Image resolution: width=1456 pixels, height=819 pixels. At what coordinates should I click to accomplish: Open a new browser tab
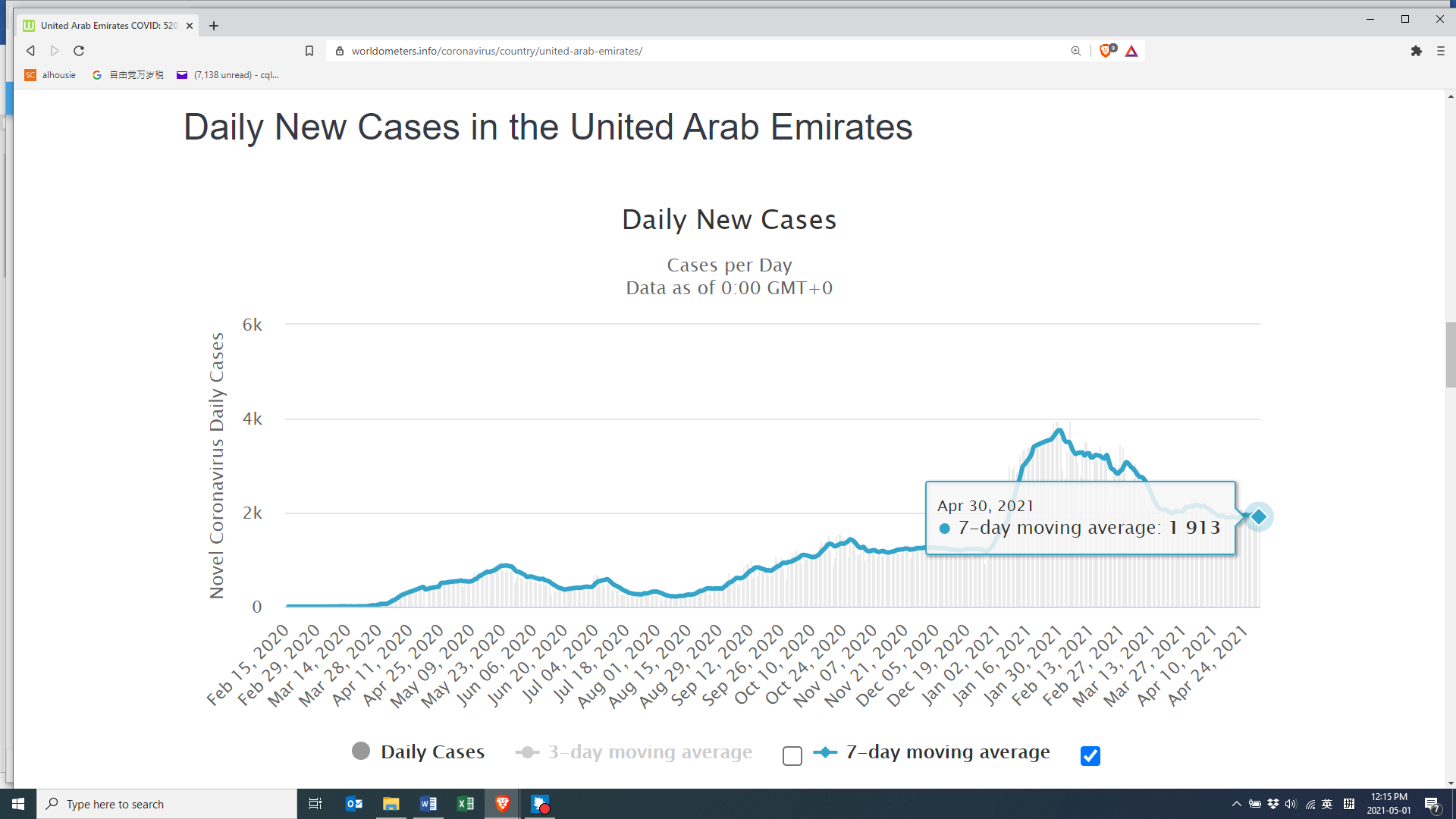pos(214,26)
